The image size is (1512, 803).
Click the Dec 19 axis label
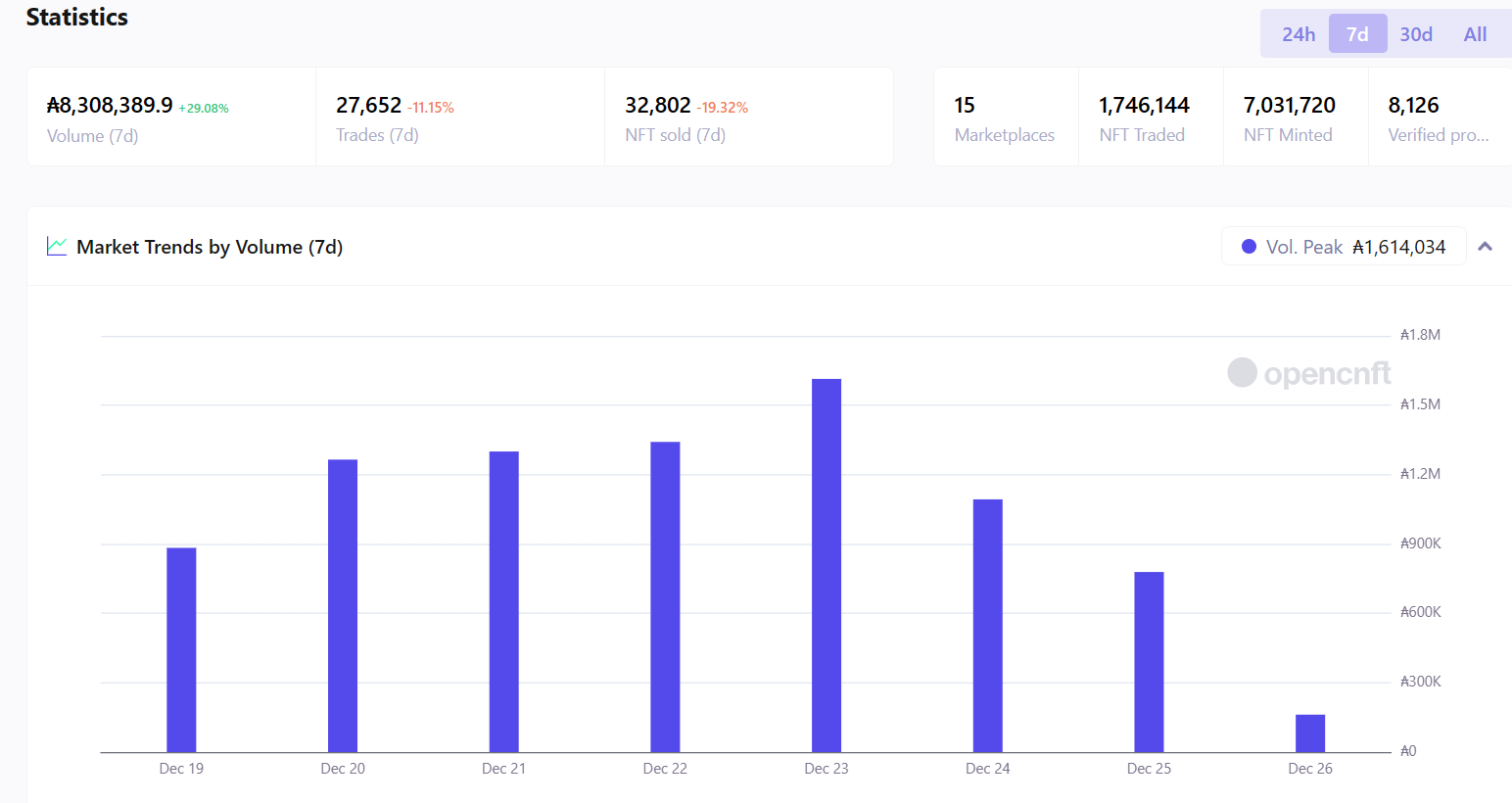(x=181, y=769)
